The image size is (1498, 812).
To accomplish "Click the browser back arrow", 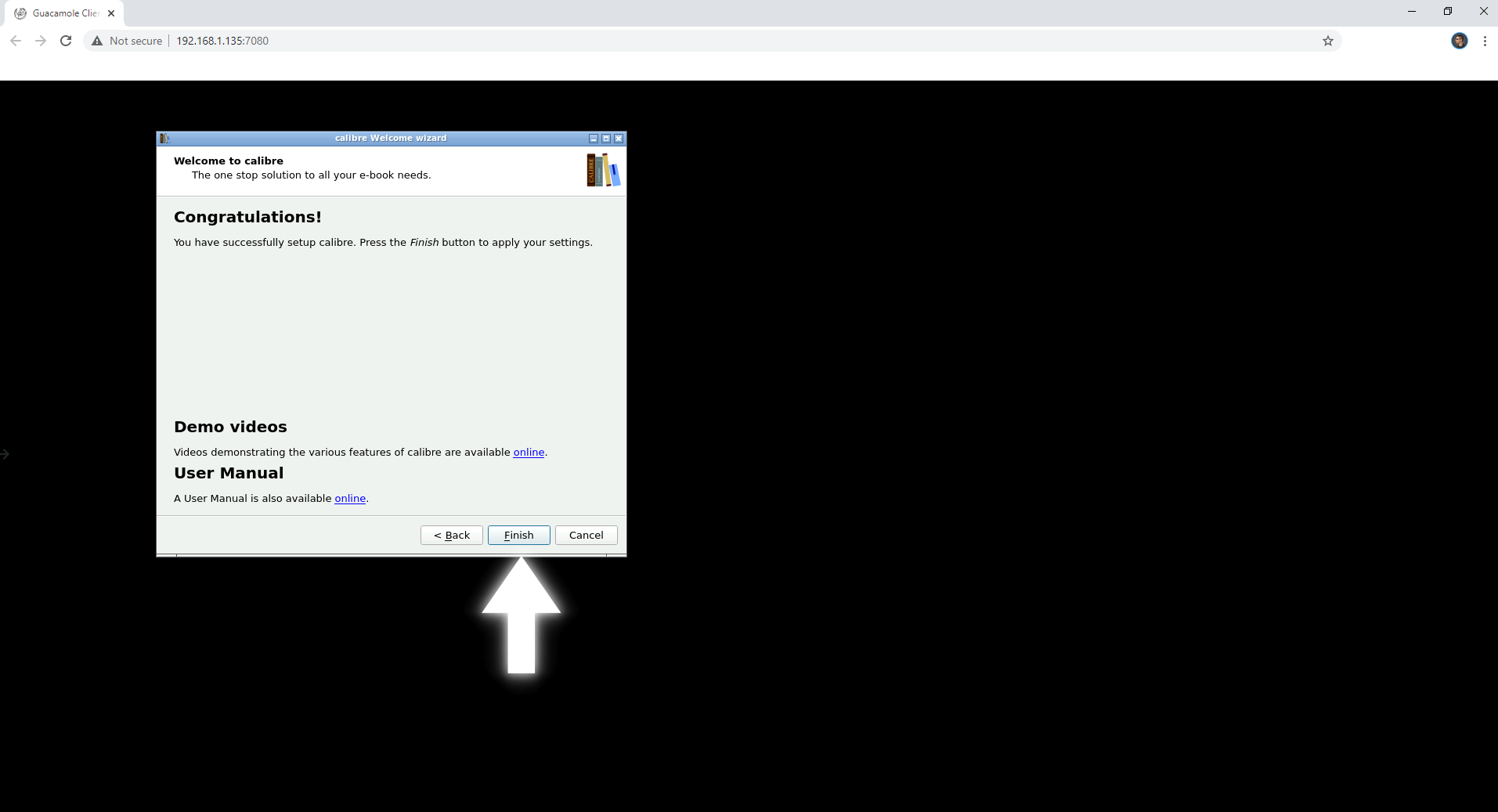I will click(16, 41).
